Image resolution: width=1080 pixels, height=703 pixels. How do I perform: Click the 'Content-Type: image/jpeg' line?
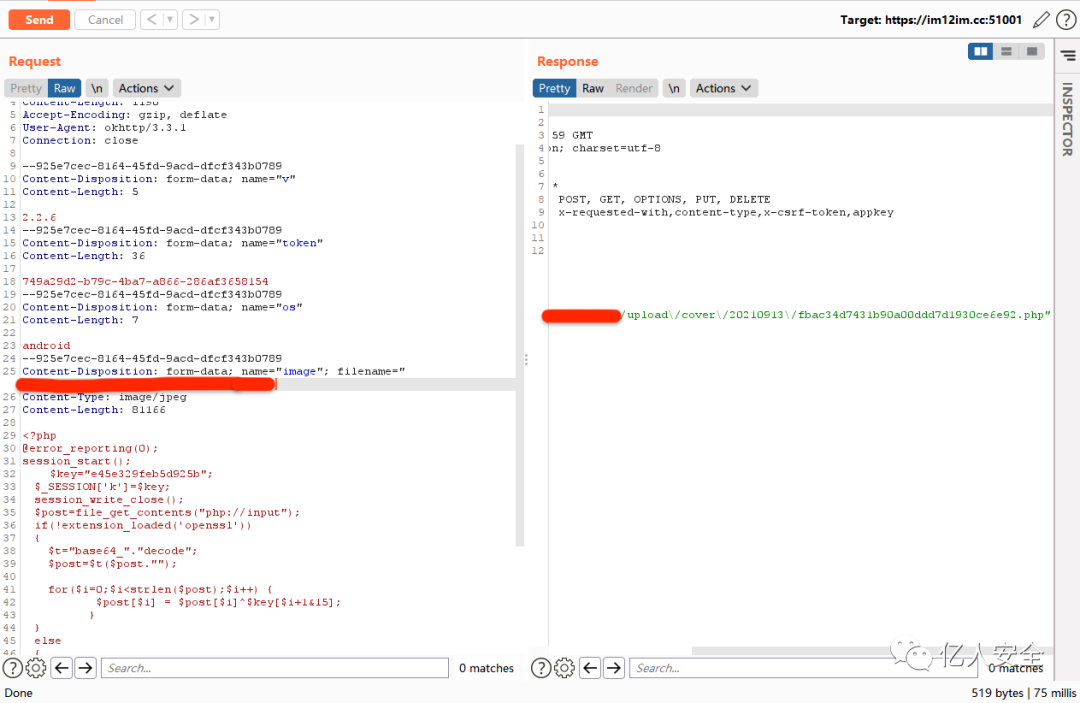pos(104,397)
